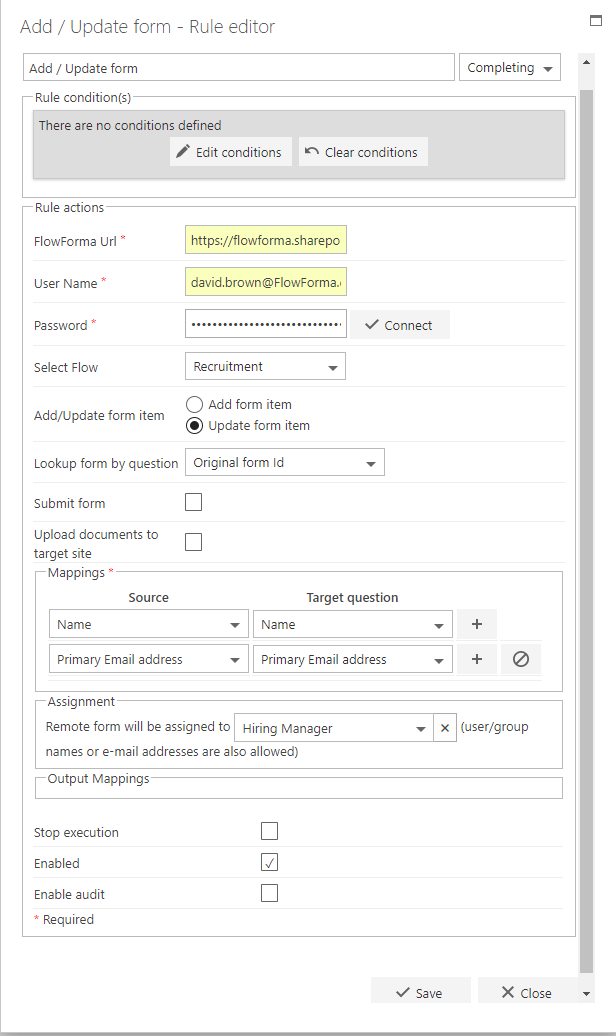
Task: Open the Source Name dropdown
Action: point(149,624)
